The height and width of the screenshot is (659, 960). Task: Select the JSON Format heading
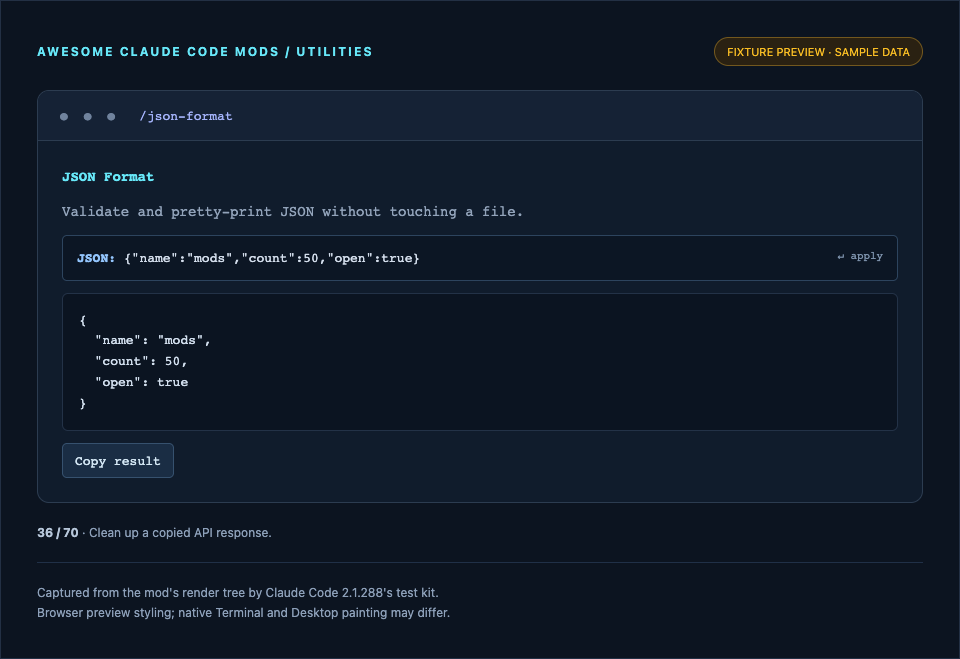click(108, 177)
